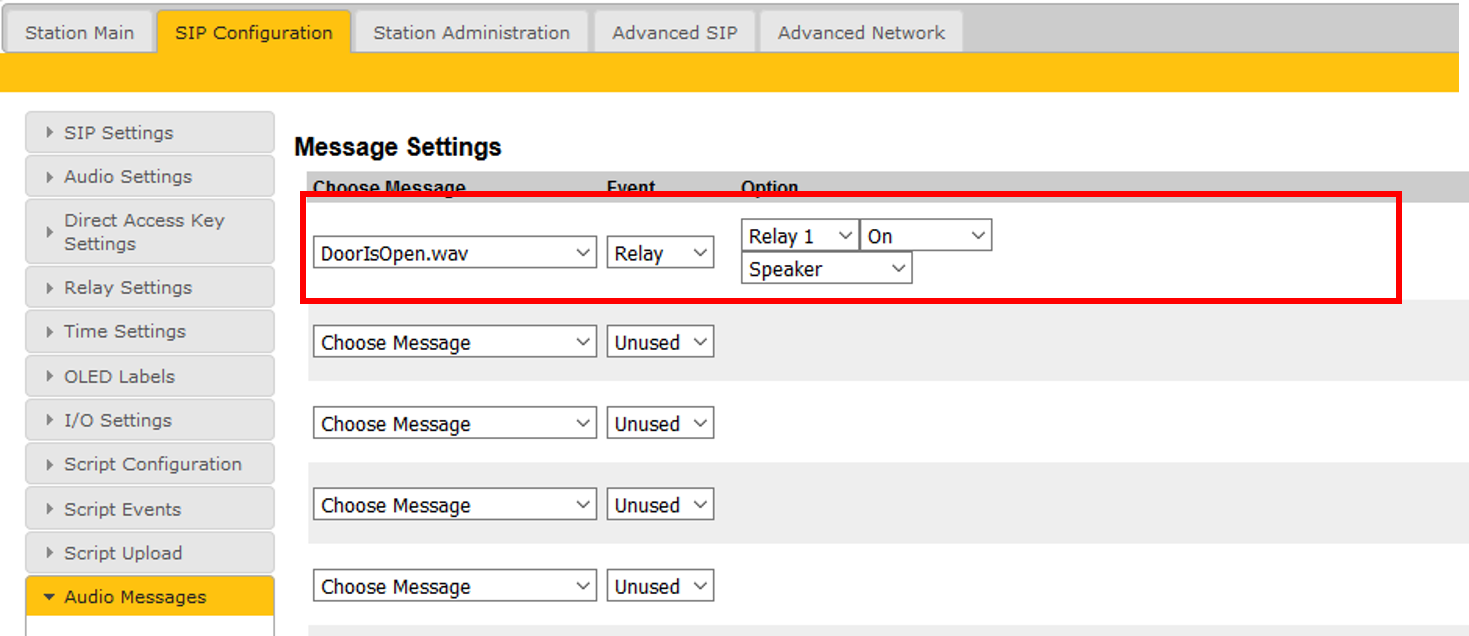Expand Script Configuration in sidebar
This screenshot has width=1469, height=636.
pyautogui.click(x=149, y=465)
